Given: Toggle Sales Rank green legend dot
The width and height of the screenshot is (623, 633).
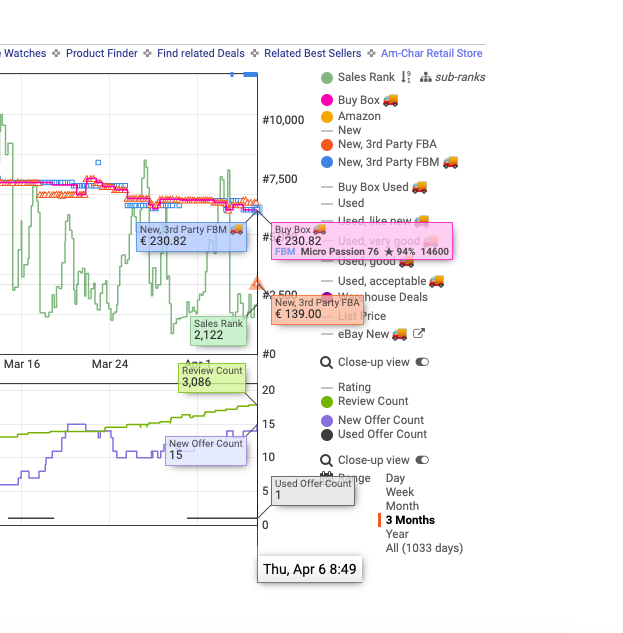Looking at the screenshot, I should pyautogui.click(x=327, y=78).
